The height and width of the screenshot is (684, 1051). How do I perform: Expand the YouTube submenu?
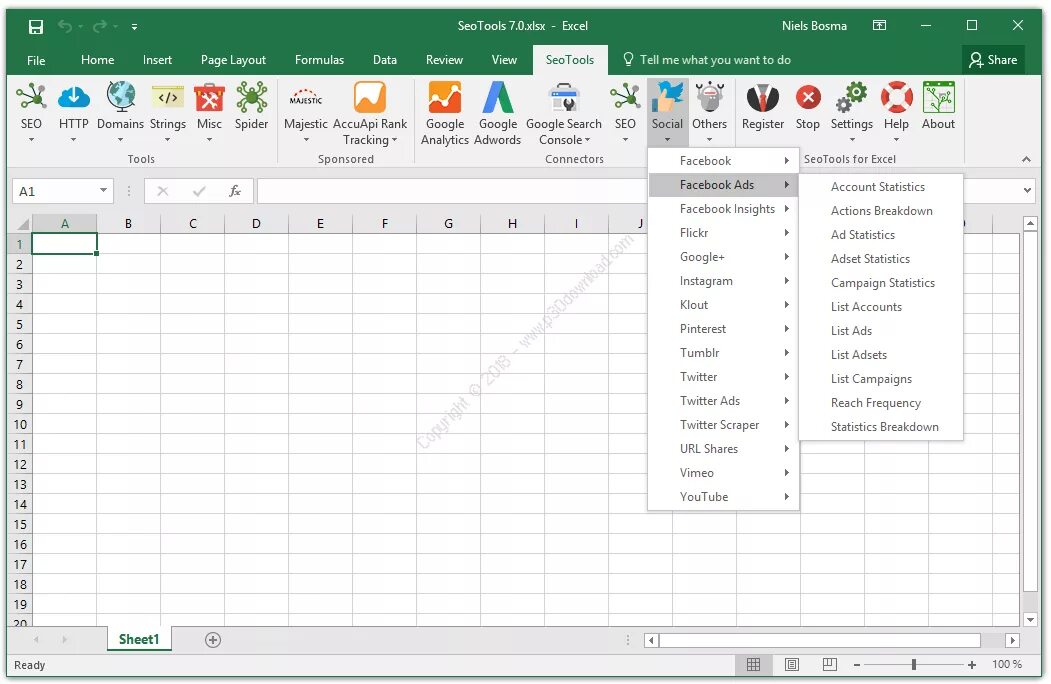723,496
